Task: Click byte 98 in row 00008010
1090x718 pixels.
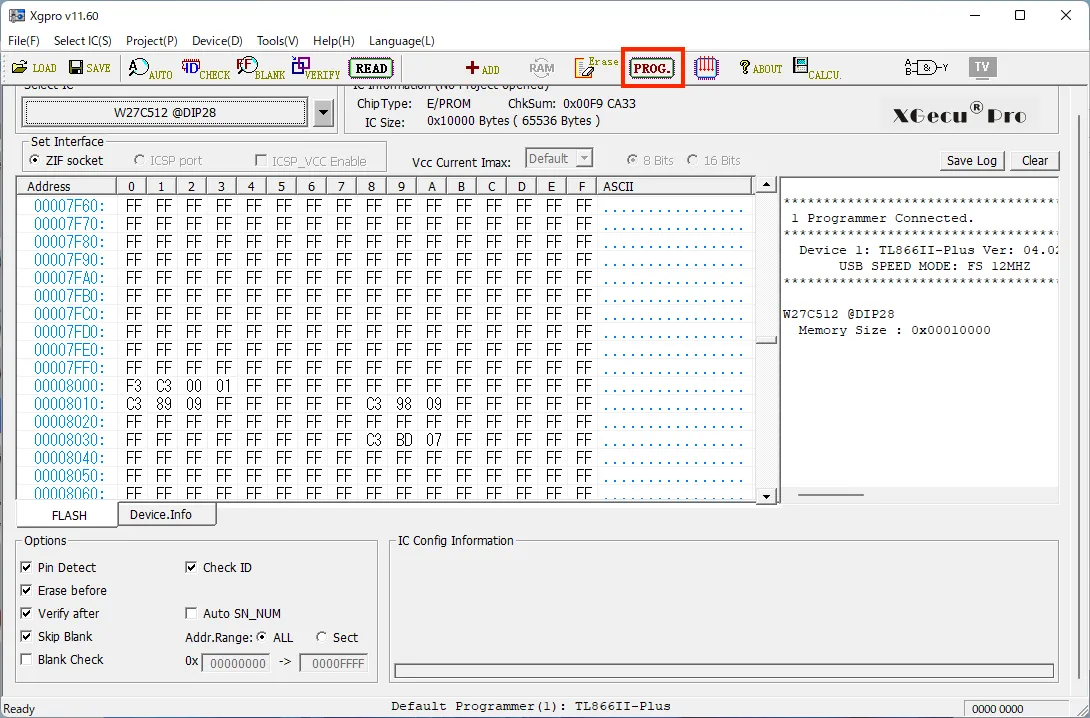Action: (x=404, y=404)
